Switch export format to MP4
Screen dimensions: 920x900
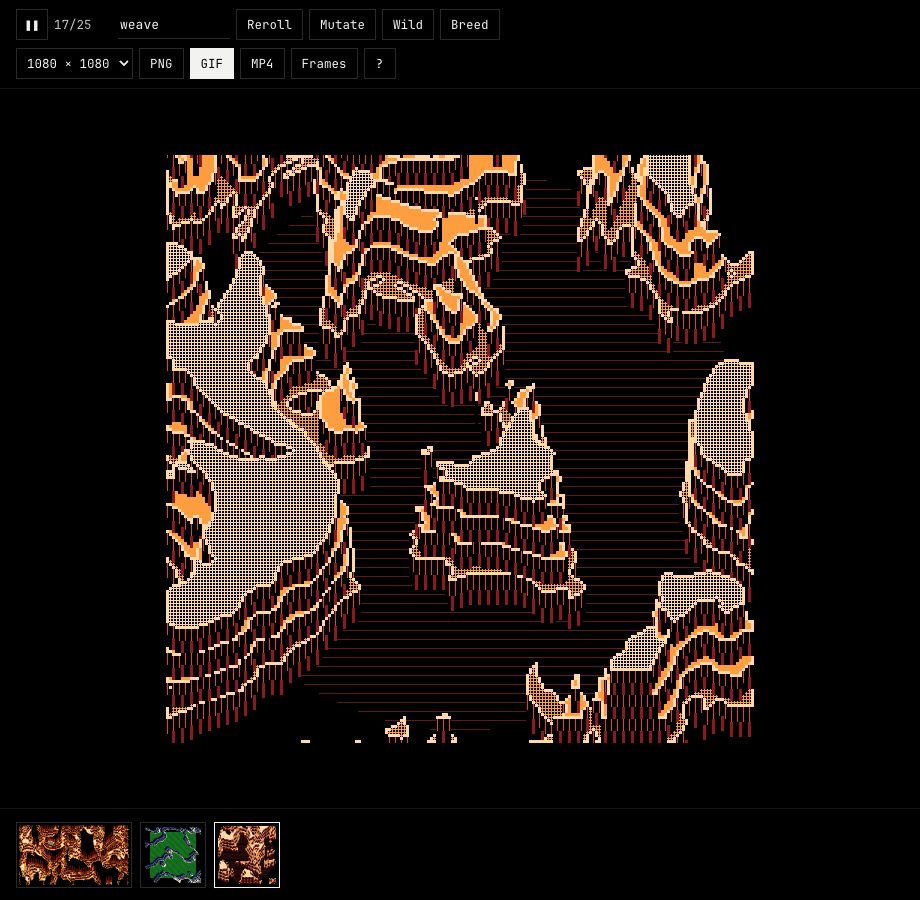click(262, 63)
